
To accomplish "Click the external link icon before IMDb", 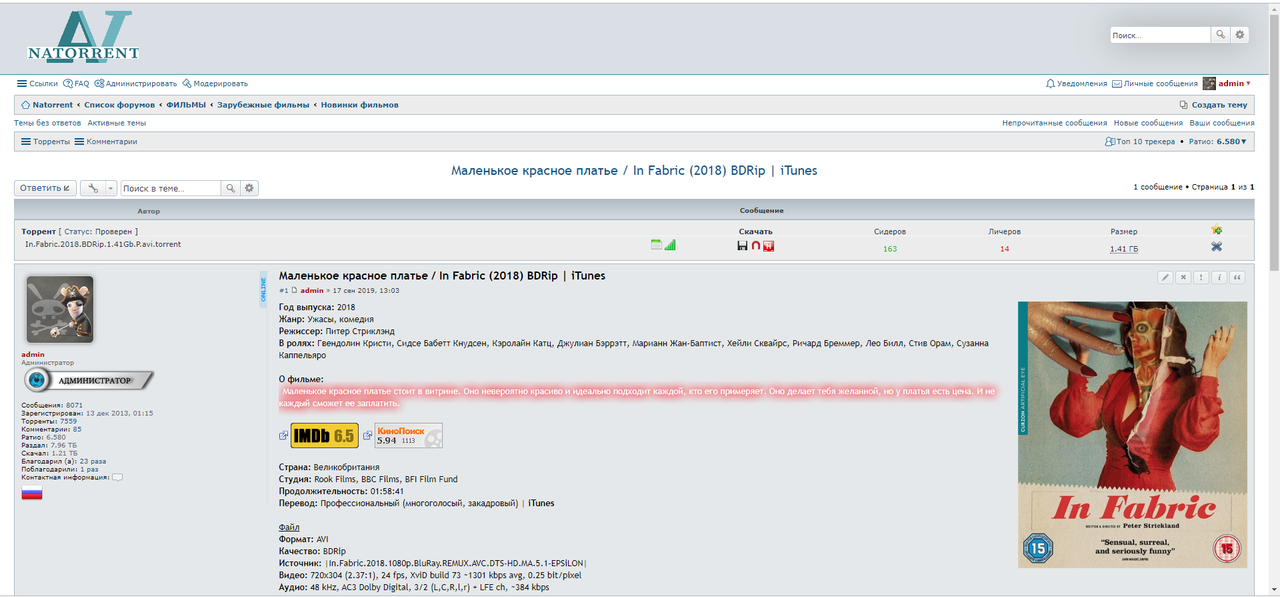I will tap(284, 435).
